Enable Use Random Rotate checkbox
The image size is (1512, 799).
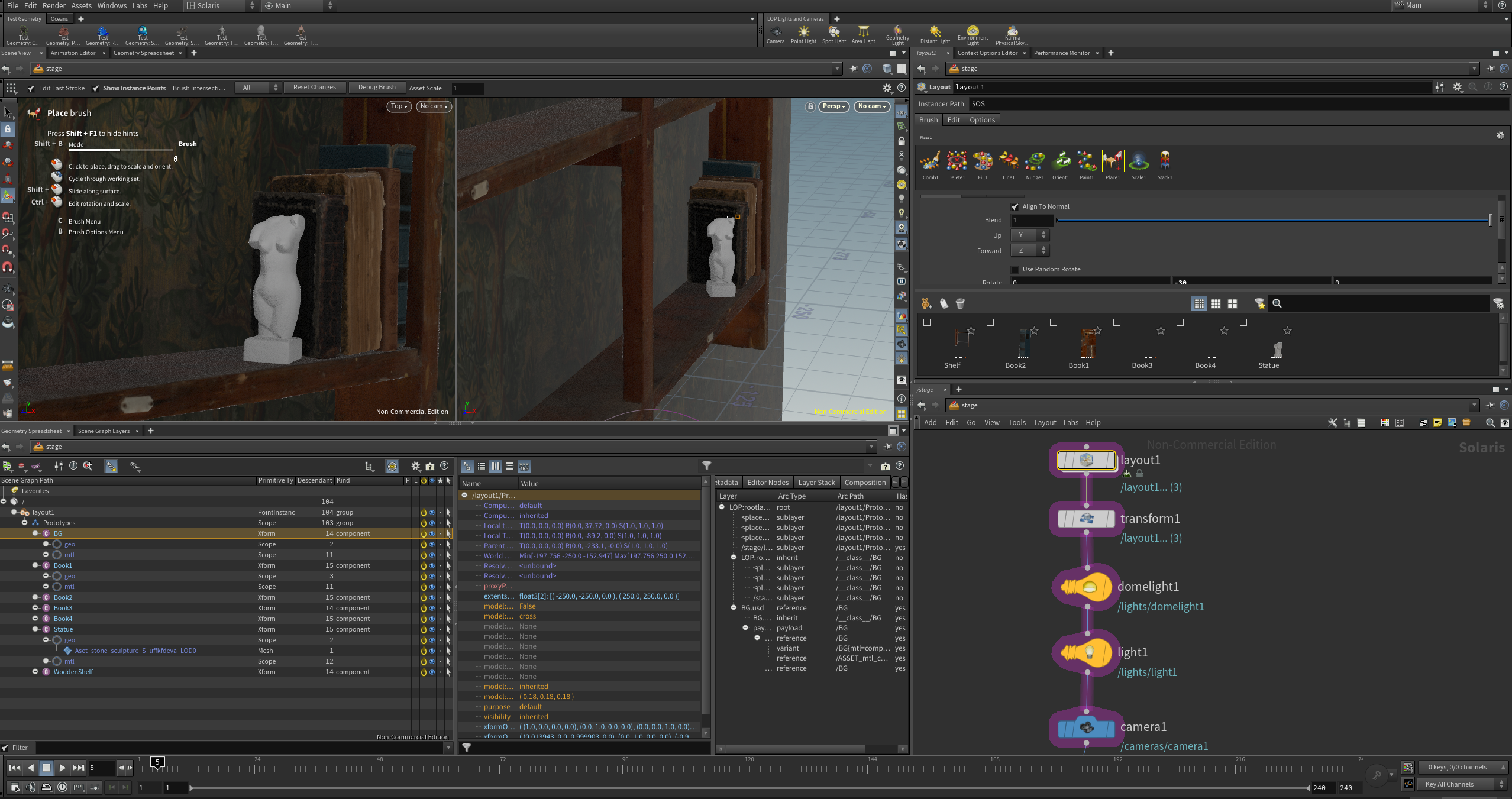point(1015,269)
